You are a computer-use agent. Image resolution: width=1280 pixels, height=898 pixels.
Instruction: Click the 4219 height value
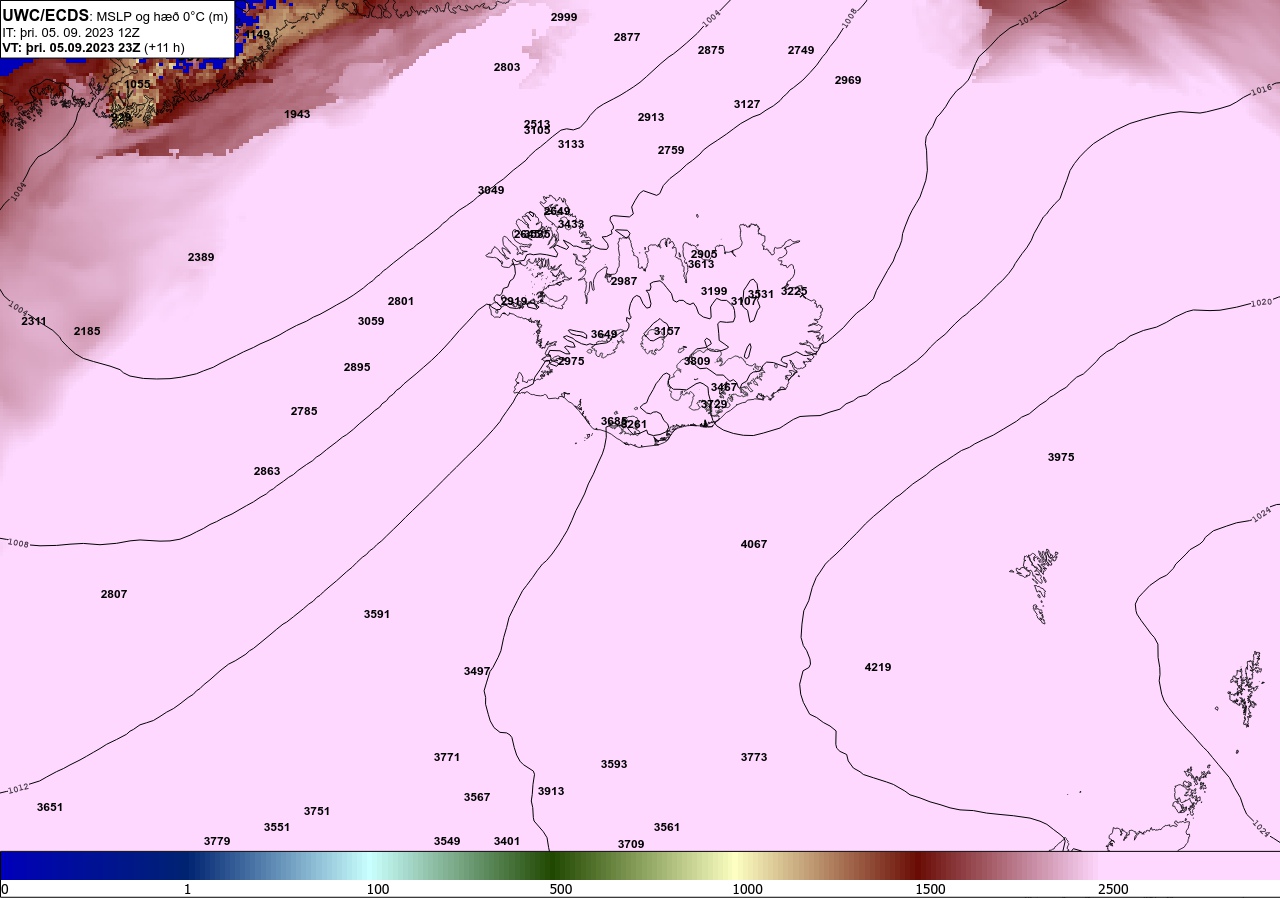tap(878, 667)
